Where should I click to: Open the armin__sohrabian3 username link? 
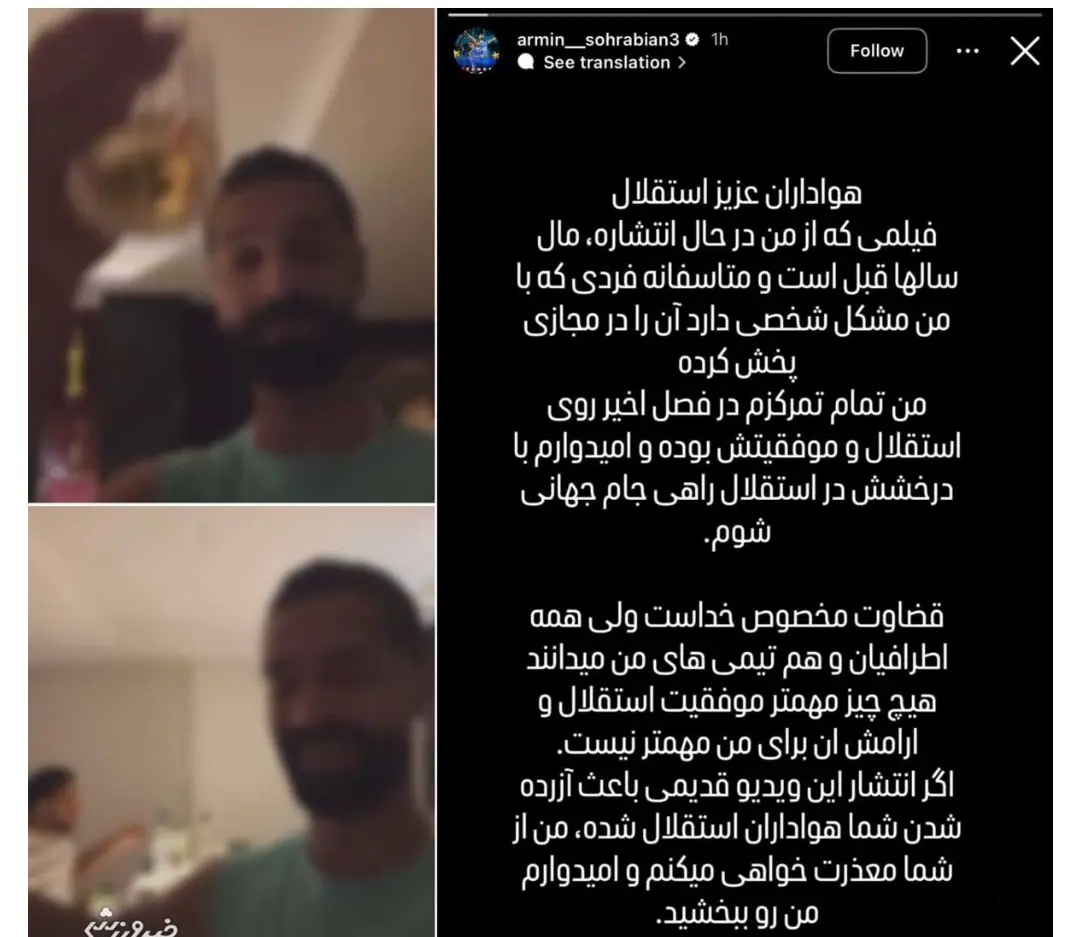(598, 39)
